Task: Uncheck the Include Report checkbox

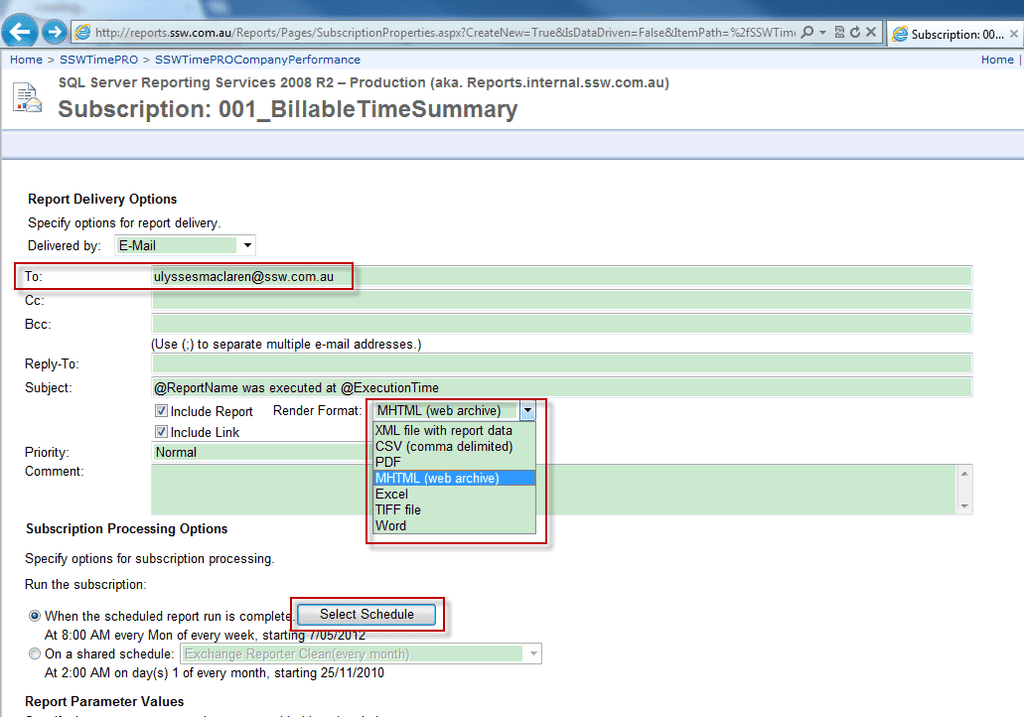Action: 161,411
